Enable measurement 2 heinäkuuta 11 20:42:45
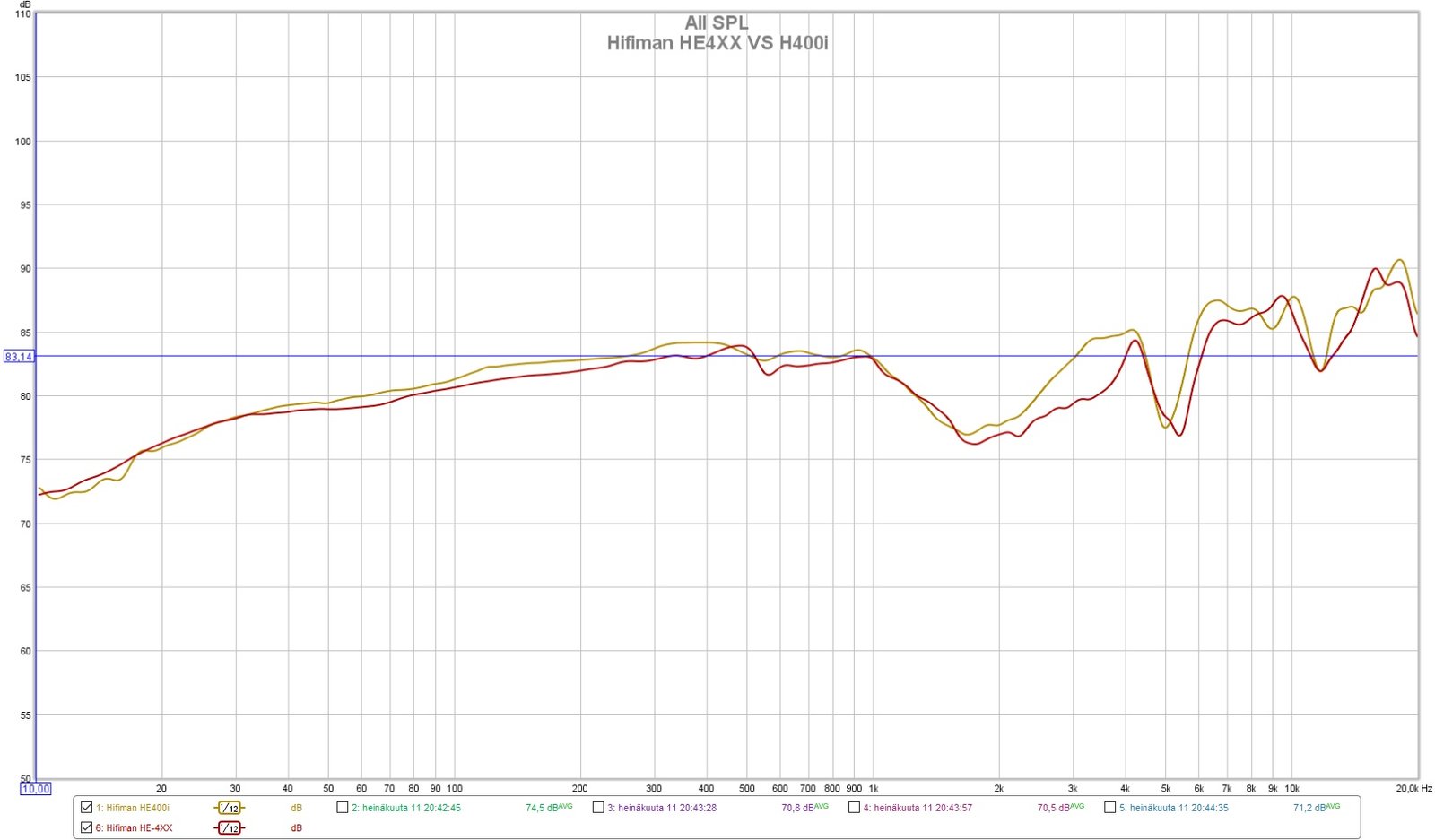The image size is (1435, 840). coord(343,808)
